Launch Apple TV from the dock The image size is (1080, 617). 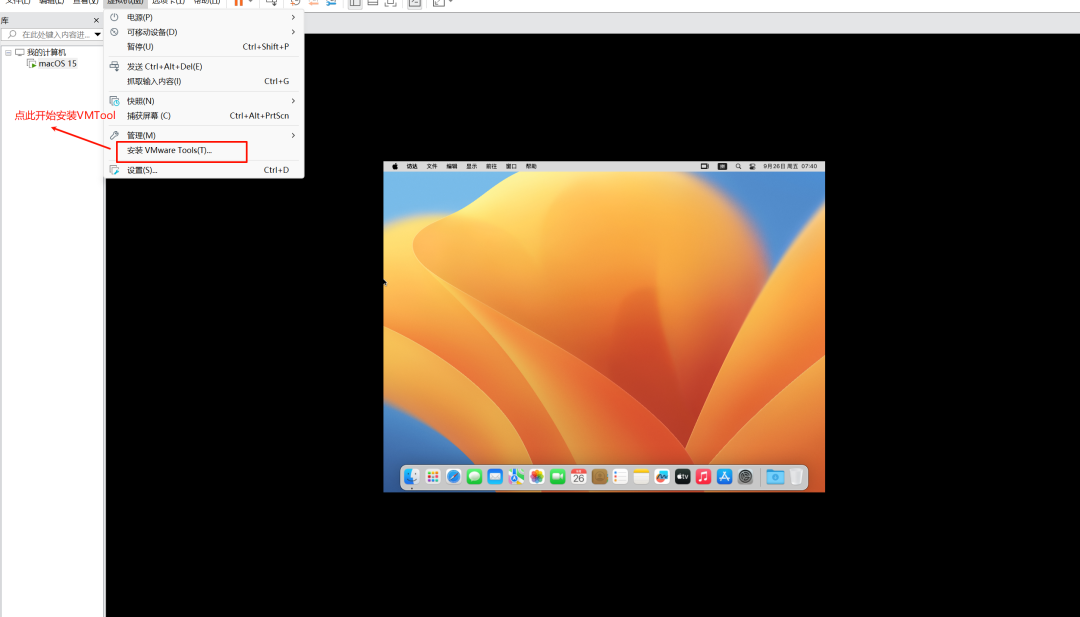click(x=683, y=477)
